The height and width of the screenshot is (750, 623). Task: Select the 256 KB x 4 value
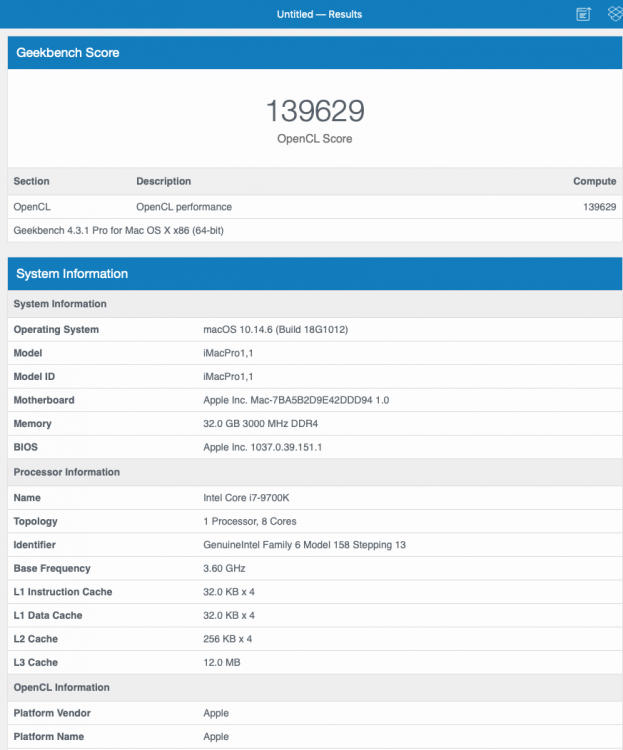point(228,639)
